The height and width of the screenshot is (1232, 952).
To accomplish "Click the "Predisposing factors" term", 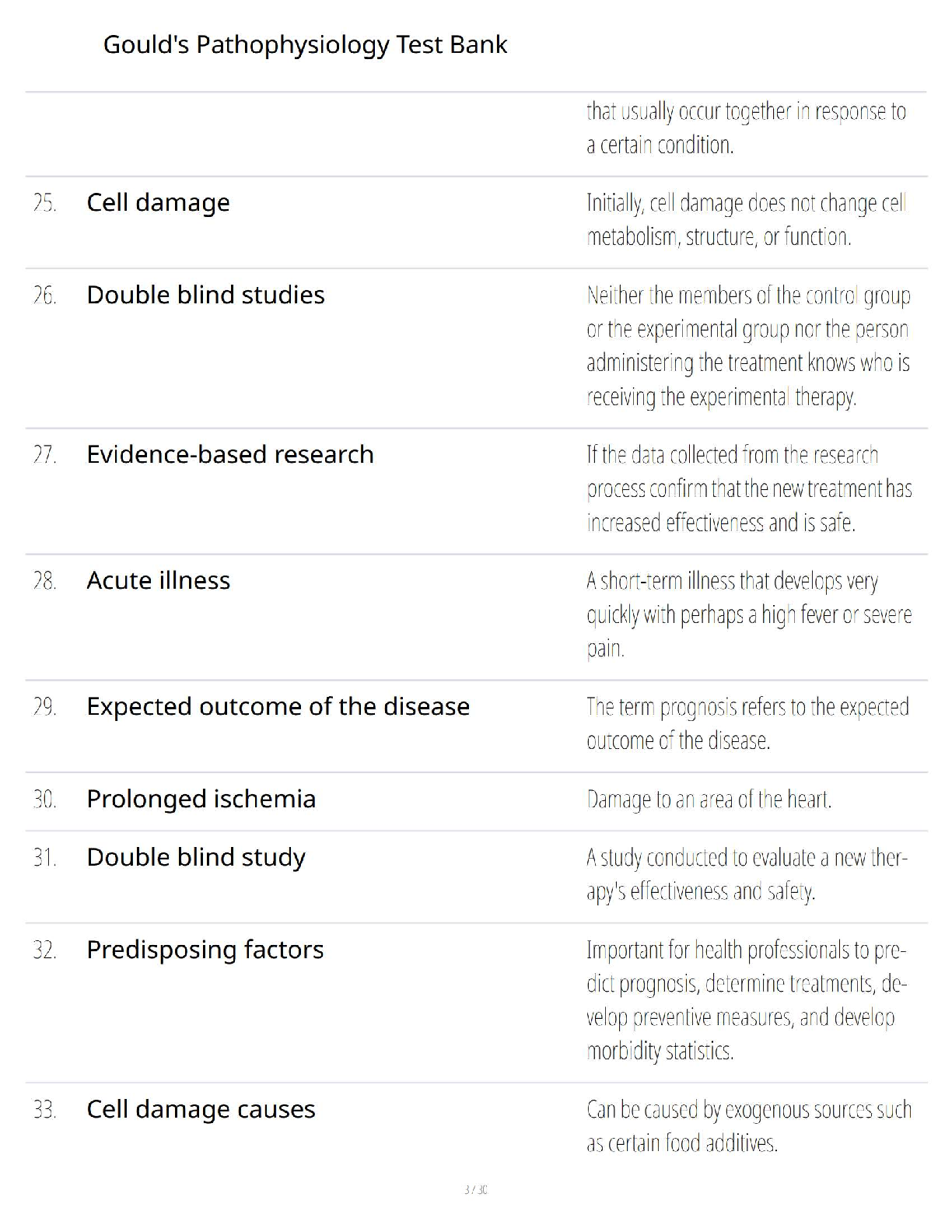I will 205,950.
